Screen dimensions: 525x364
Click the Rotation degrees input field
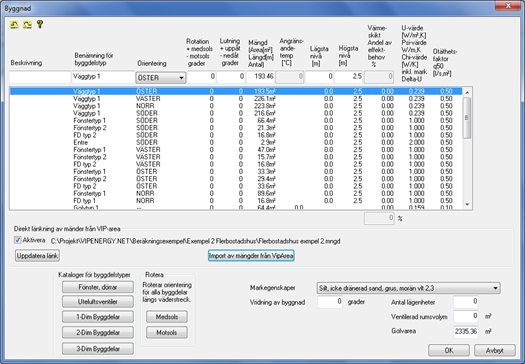coord(201,77)
